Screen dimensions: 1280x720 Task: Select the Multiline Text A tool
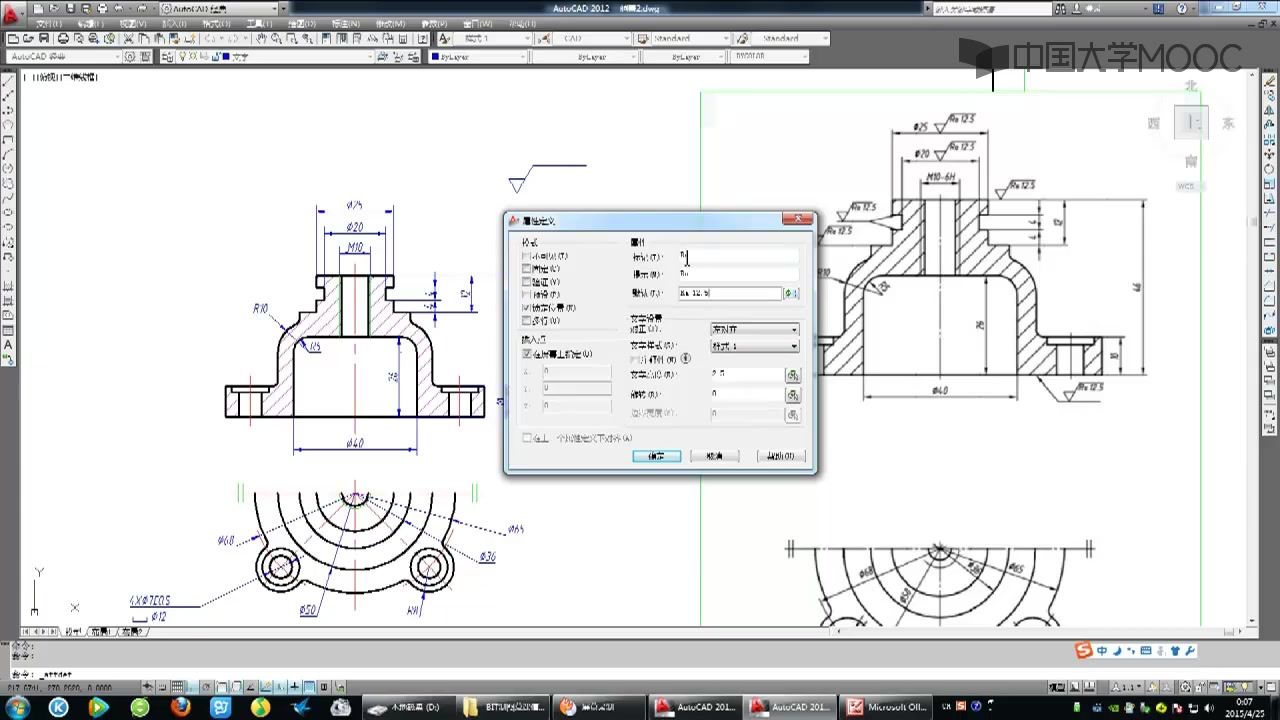click(8, 345)
